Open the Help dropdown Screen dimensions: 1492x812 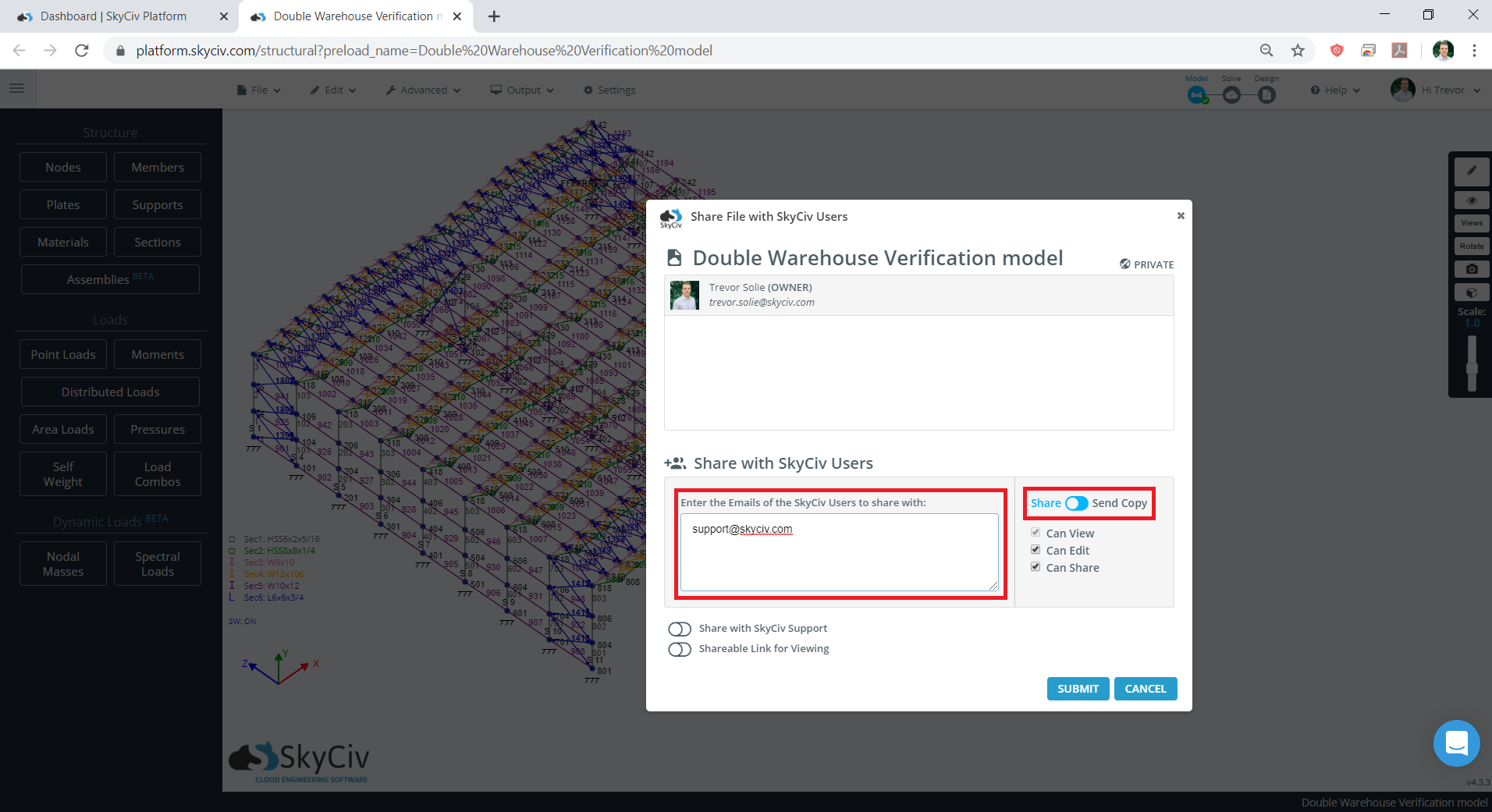click(1335, 90)
